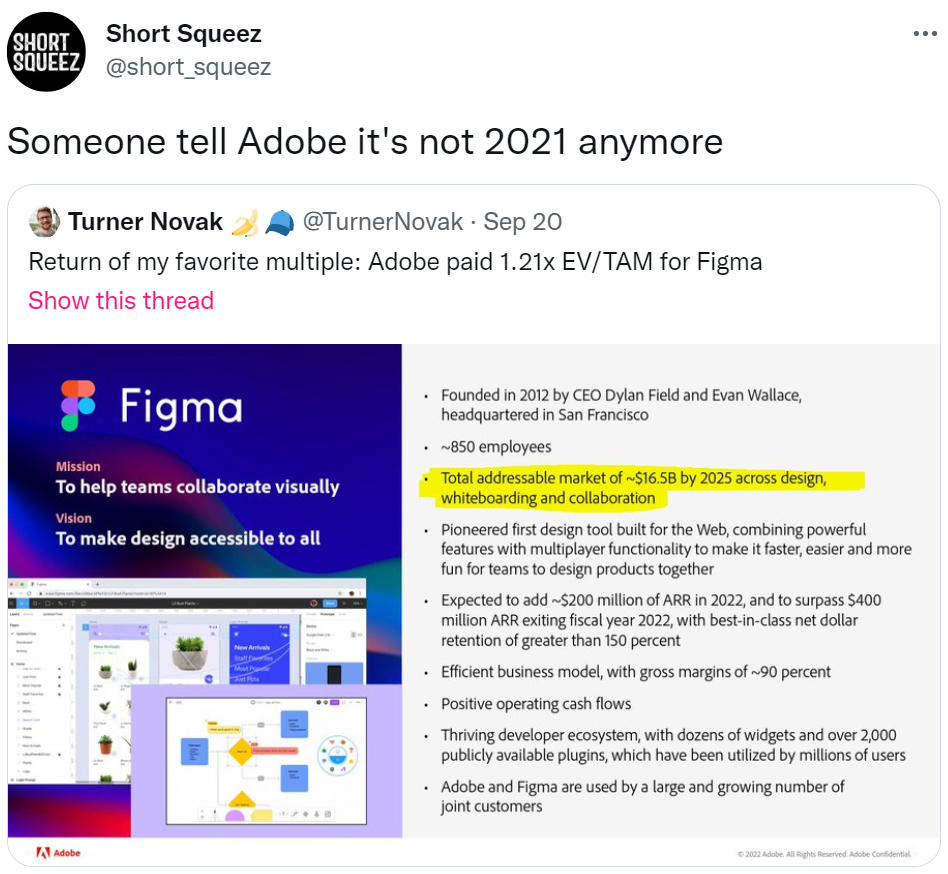
Task: Click the main tweet text about Adobe
Action: click(x=365, y=141)
